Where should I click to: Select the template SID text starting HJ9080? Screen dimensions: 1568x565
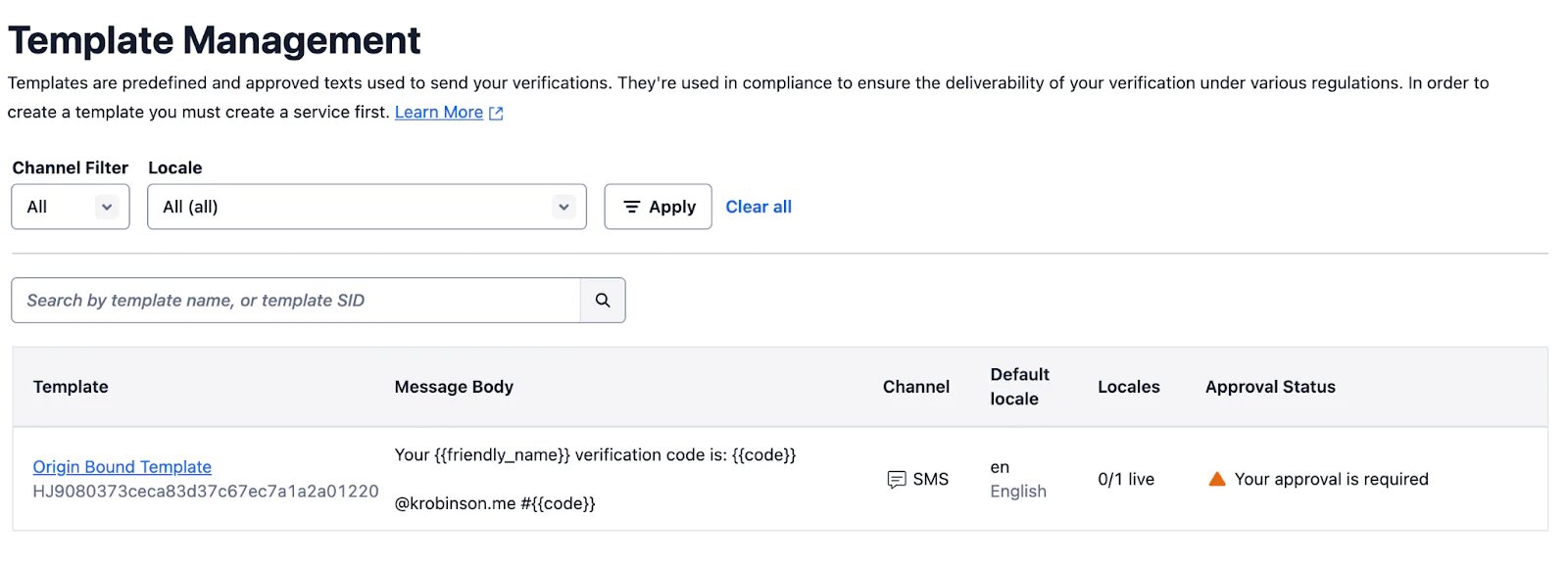[x=206, y=492]
